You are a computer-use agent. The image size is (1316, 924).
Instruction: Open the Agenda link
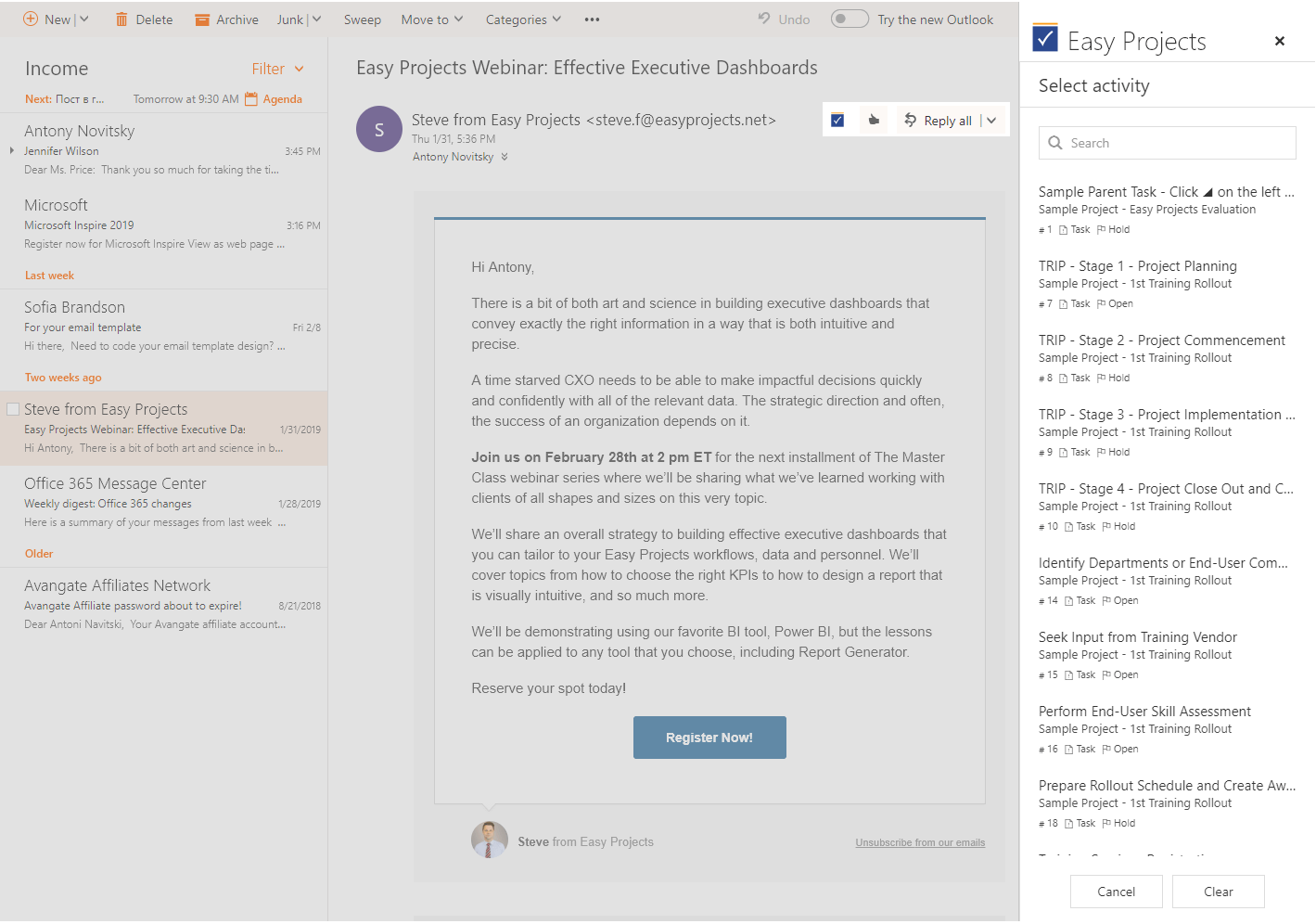(x=283, y=99)
